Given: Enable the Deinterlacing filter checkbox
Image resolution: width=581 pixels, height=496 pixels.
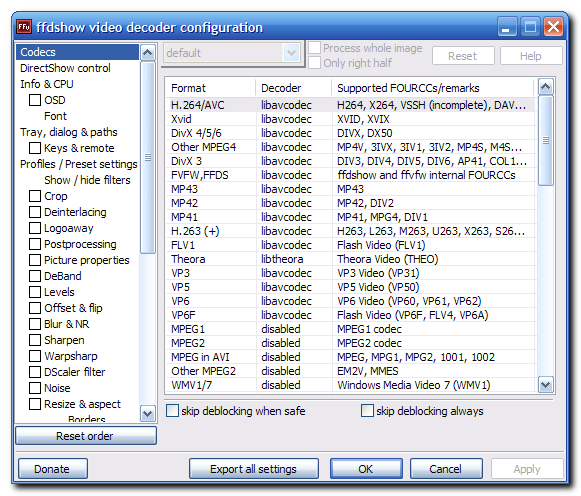Looking at the screenshot, I should pos(35,212).
